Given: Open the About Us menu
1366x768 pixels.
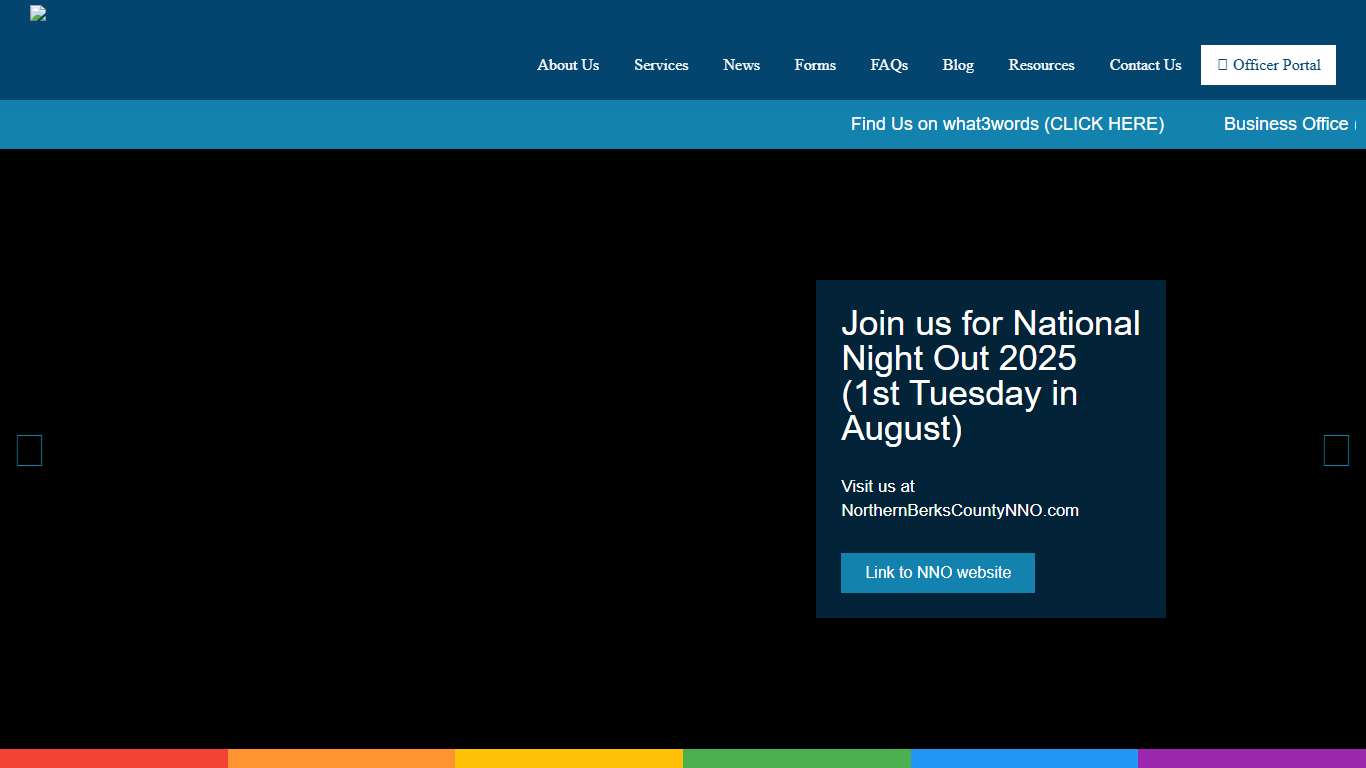Looking at the screenshot, I should click(x=568, y=65).
